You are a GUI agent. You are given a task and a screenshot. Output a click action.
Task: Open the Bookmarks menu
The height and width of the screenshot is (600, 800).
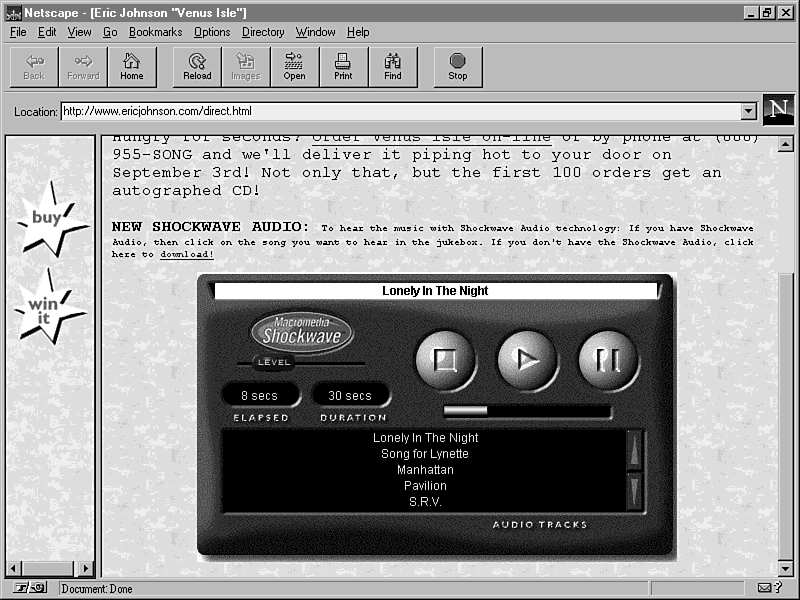click(155, 32)
